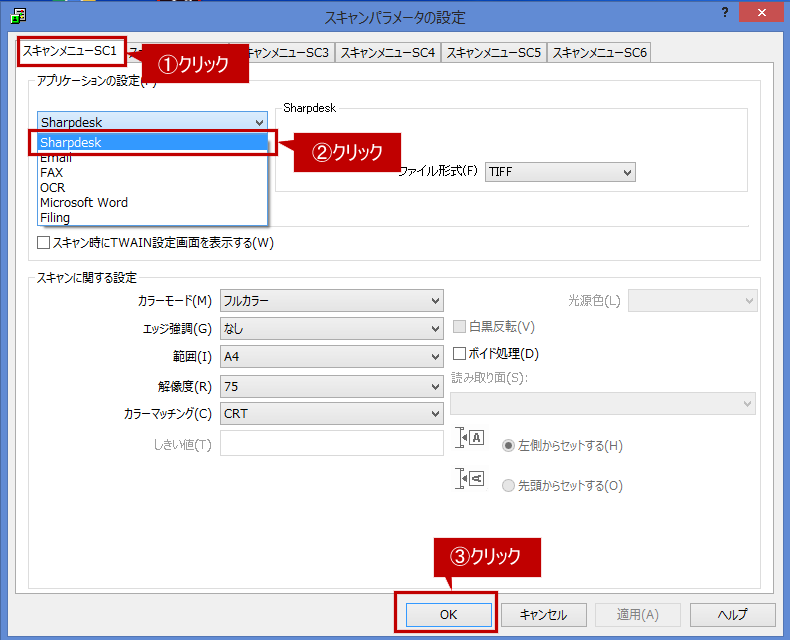The width and height of the screenshot is (790, 640).
Task: Click the left-side document orientation icon
Action: (470, 439)
